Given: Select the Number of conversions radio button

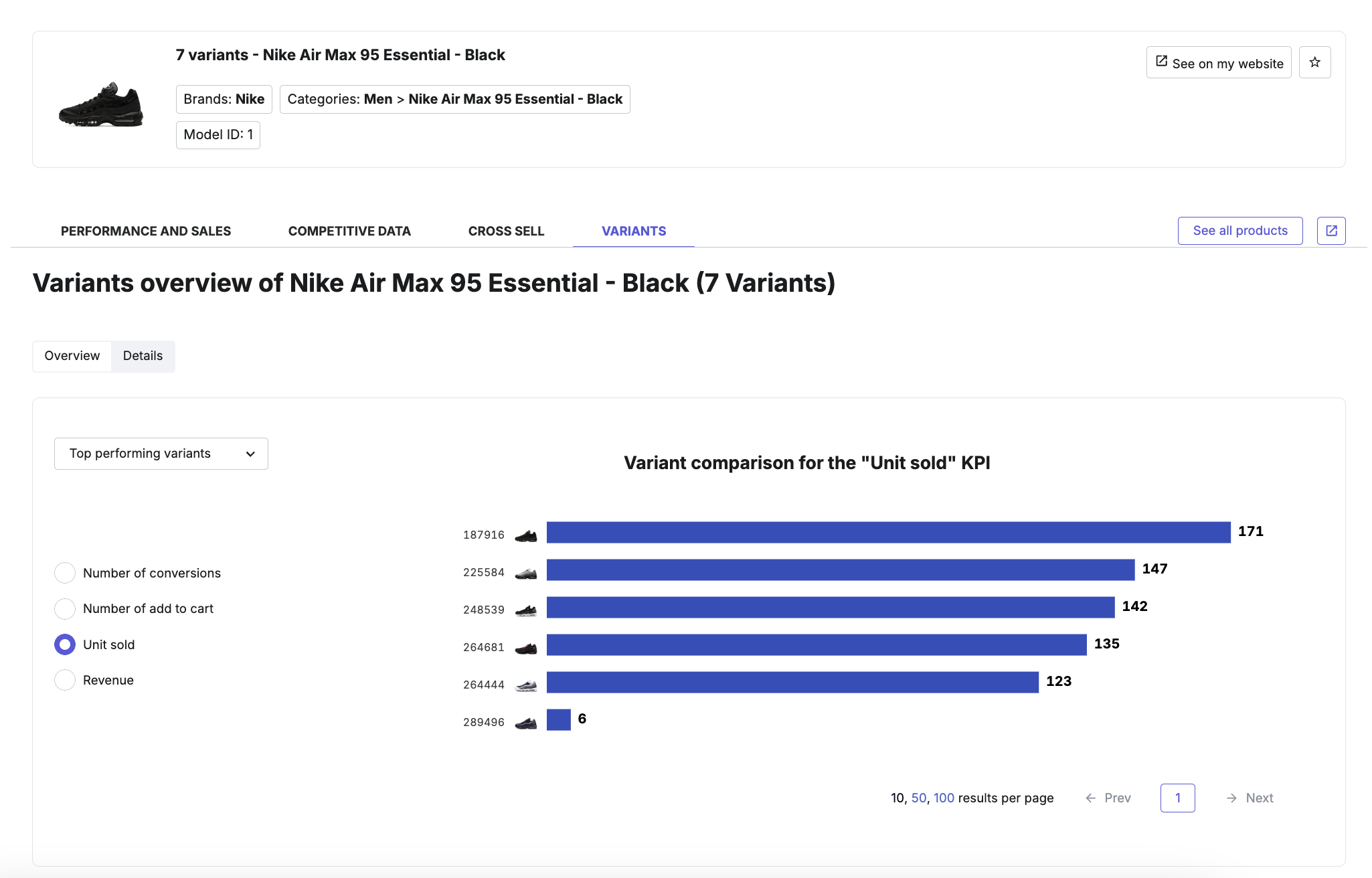Looking at the screenshot, I should tap(65, 573).
